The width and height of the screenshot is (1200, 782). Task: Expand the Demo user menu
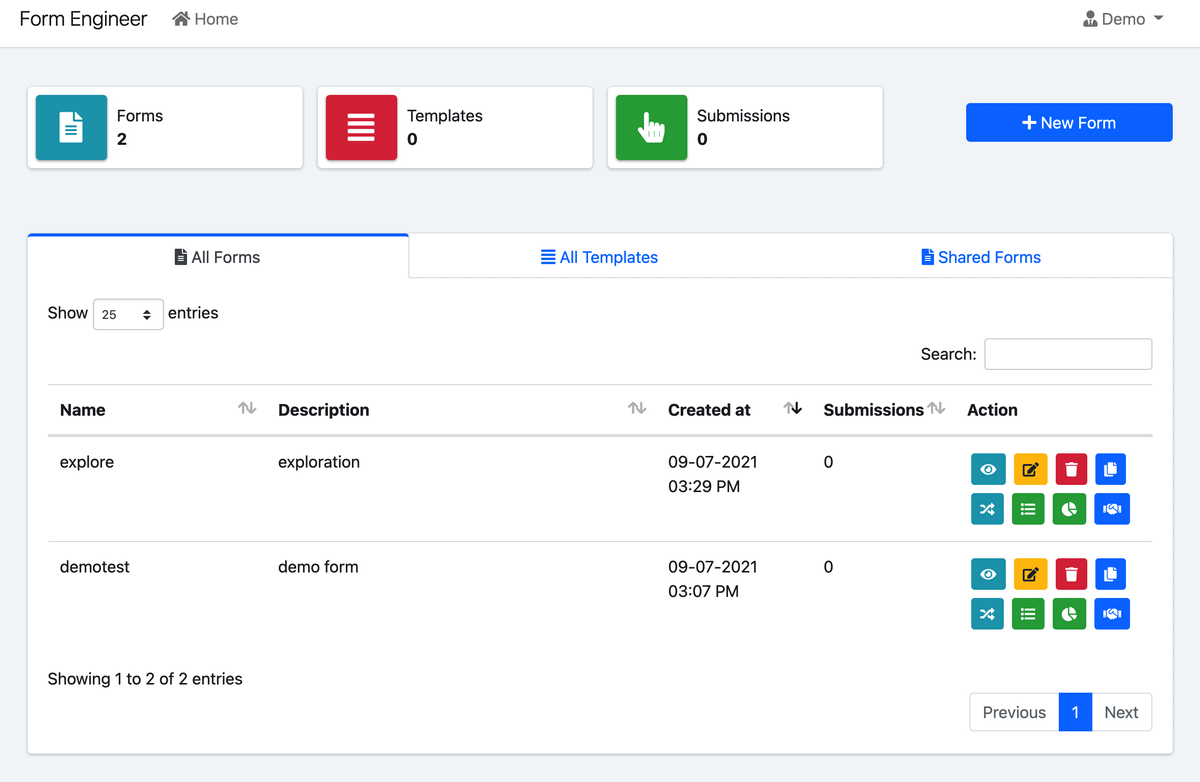1123,19
